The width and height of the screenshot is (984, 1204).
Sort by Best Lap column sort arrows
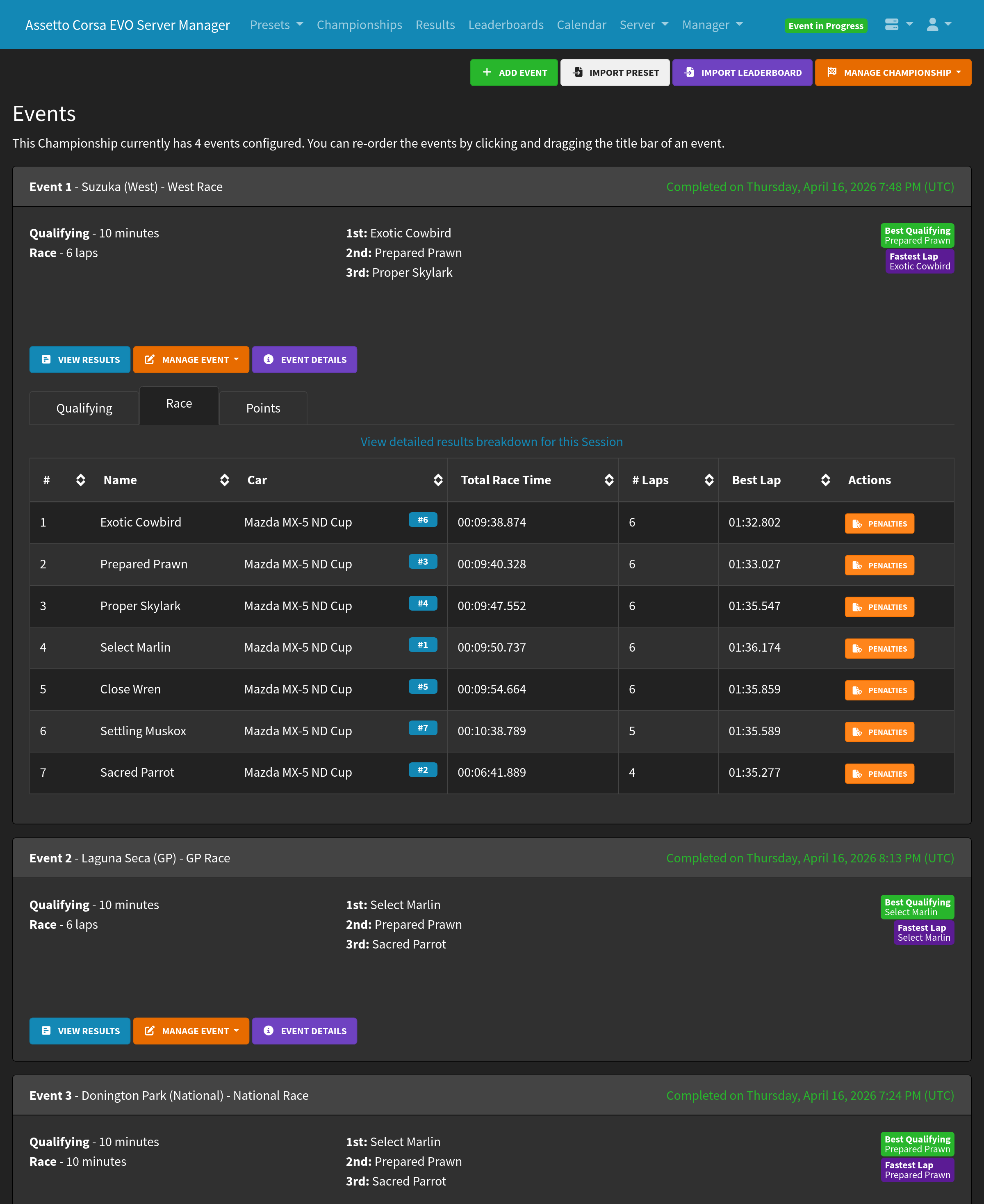(x=826, y=480)
